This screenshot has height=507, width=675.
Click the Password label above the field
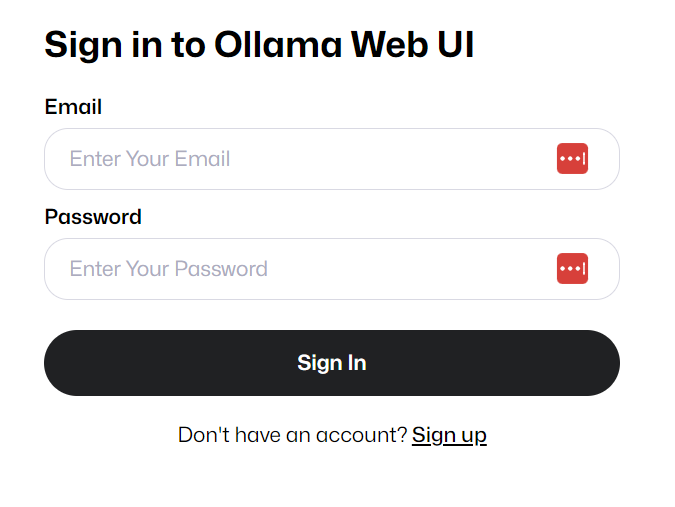[x=93, y=217]
